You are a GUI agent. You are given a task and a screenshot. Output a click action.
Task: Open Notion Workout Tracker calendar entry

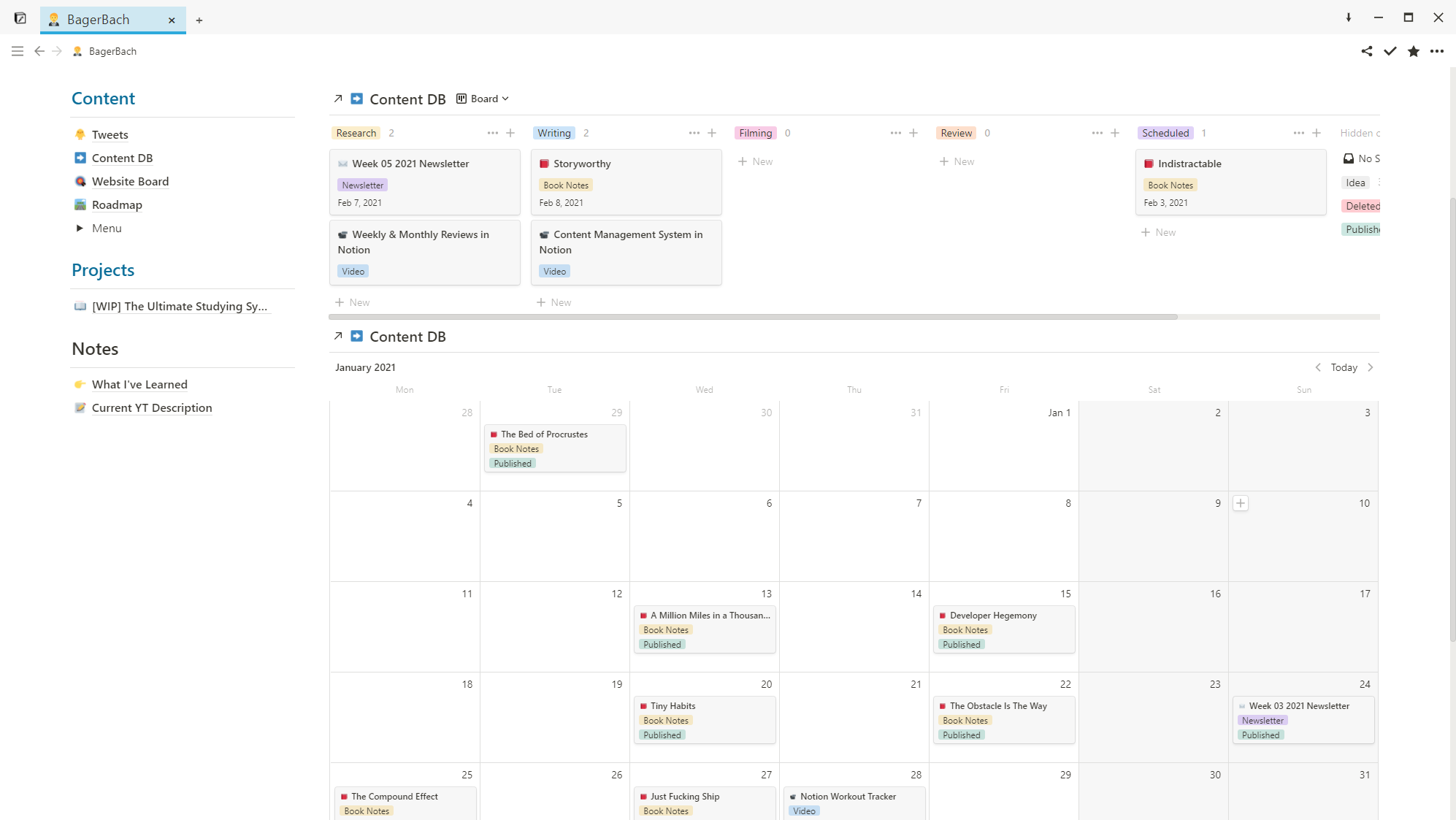tap(854, 803)
